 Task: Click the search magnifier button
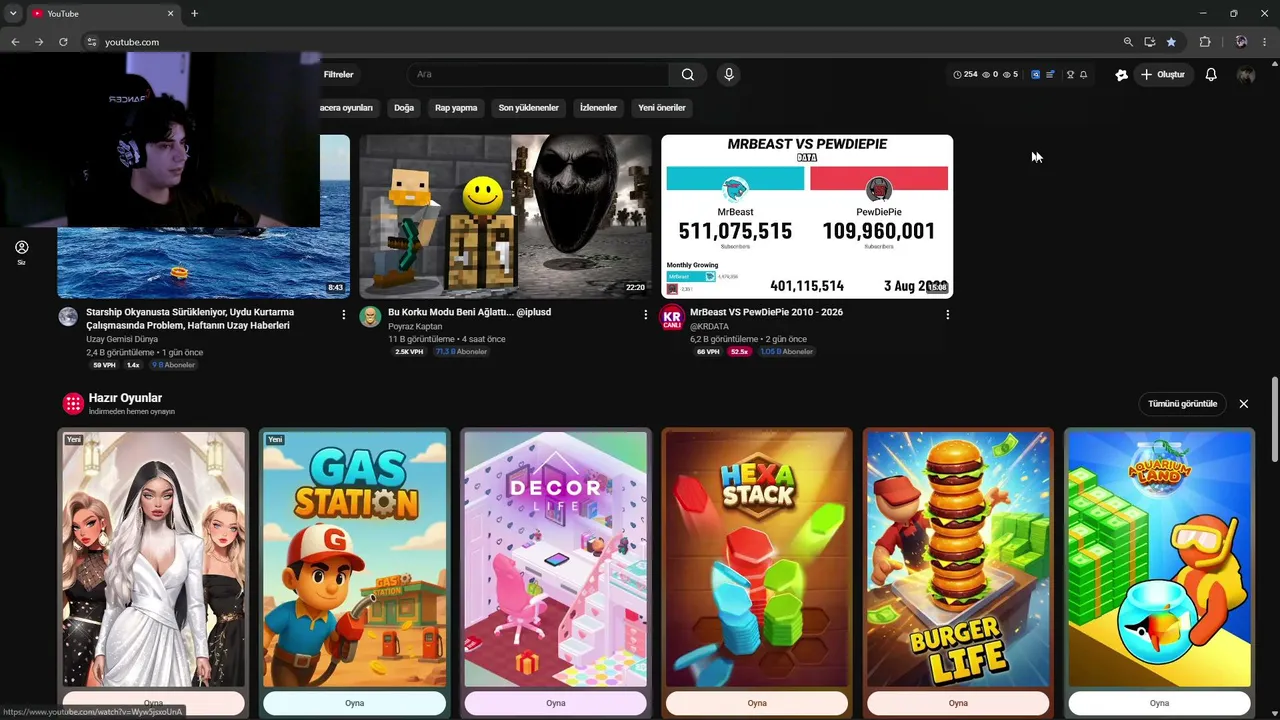(687, 74)
